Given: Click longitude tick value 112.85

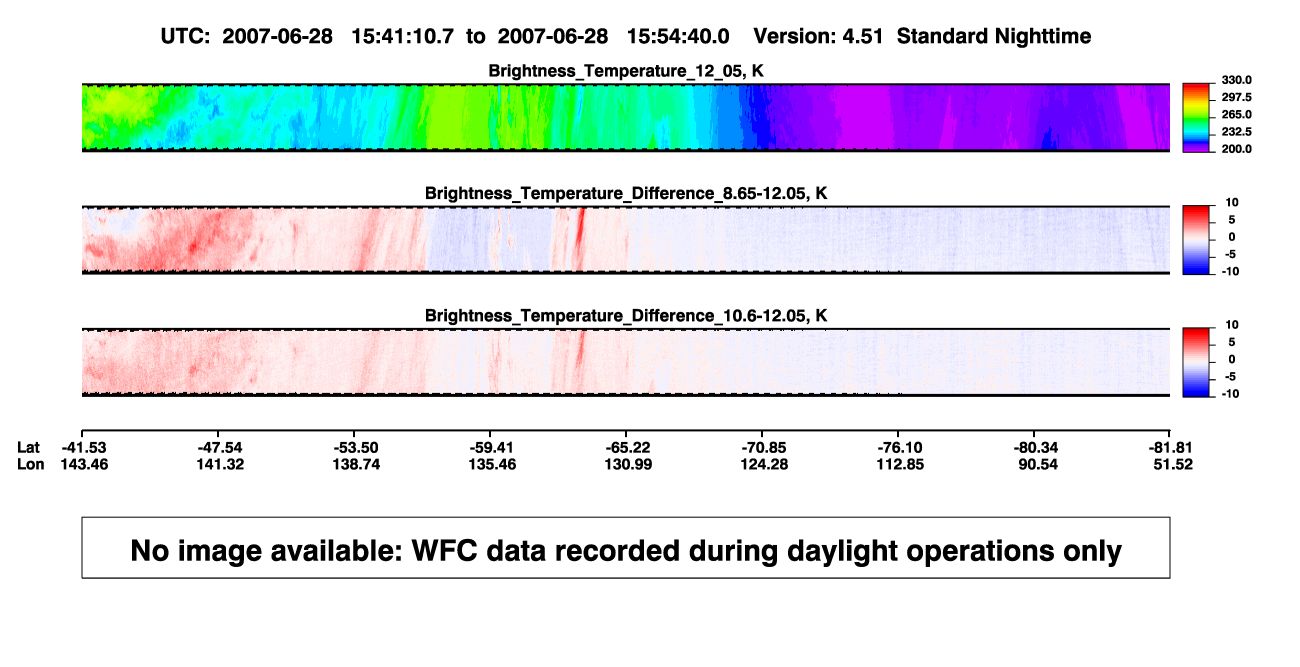Looking at the screenshot, I should point(899,464).
